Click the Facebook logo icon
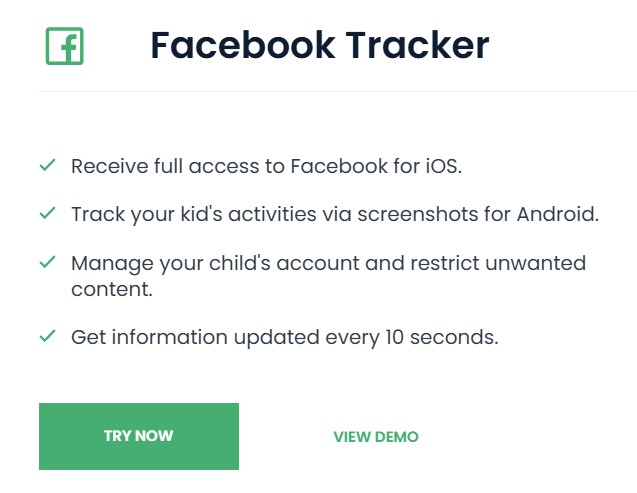The width and height of the screenshot is (637, 493). 64,46
